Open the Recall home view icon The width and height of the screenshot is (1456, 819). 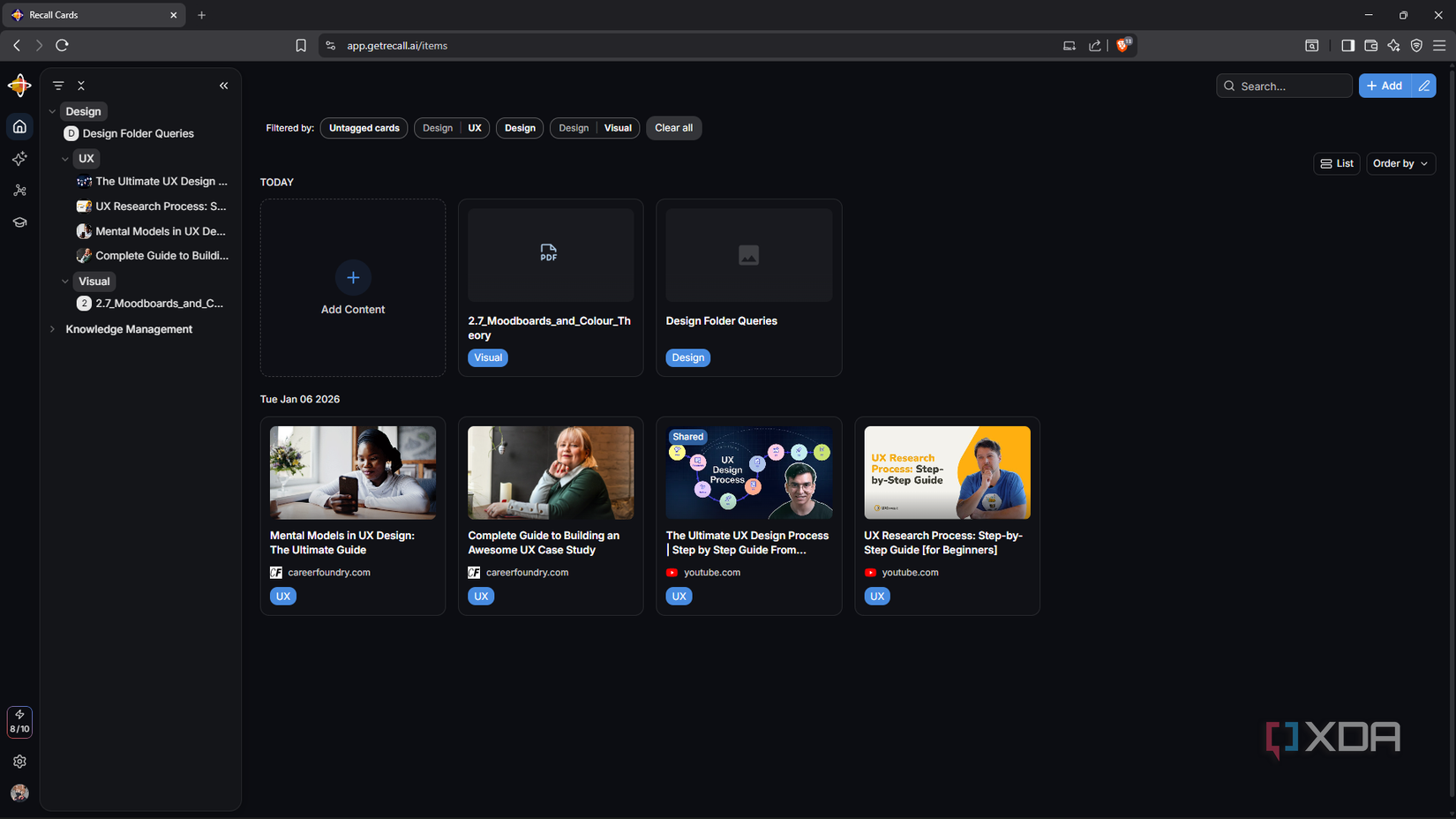[19, 127]
